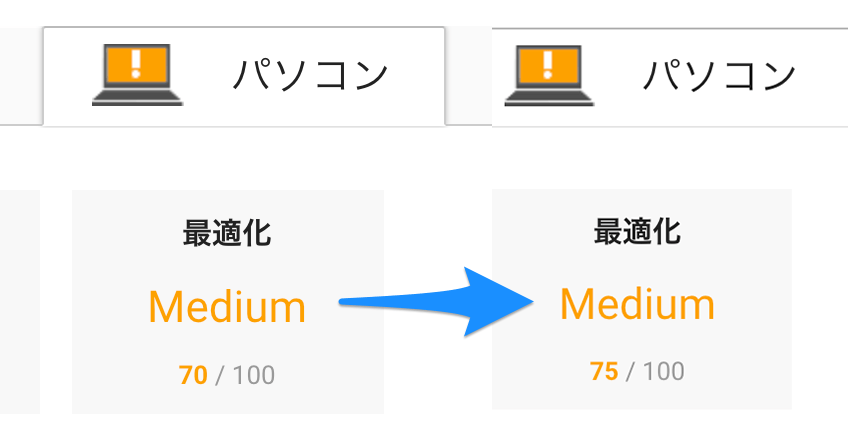Click the orange 70 score number
Image resolution: width=848 pixels, height=445 pixels.
tap(193, 376)
